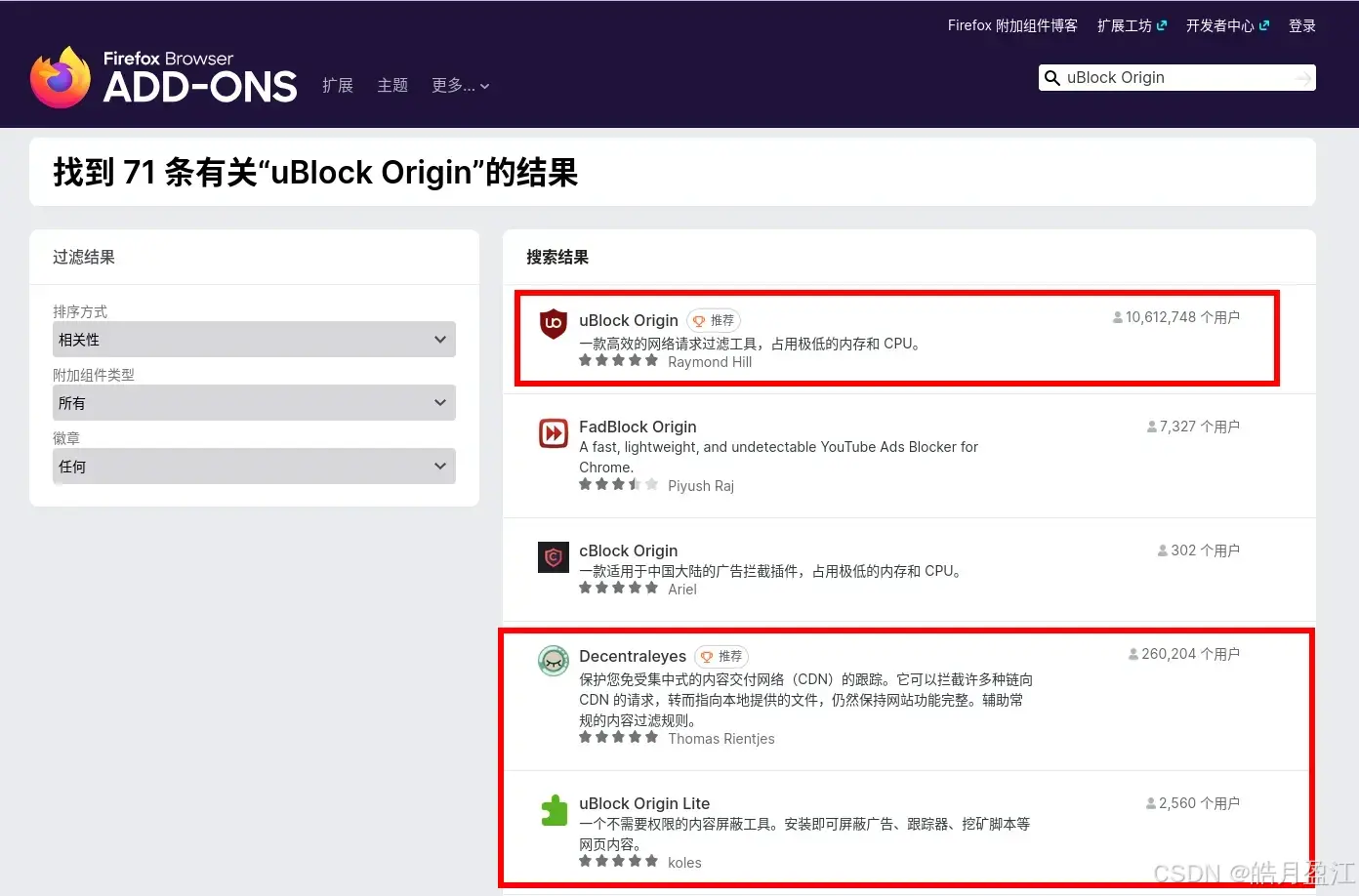Open the uBlock Origin result title

pos(629,320)
